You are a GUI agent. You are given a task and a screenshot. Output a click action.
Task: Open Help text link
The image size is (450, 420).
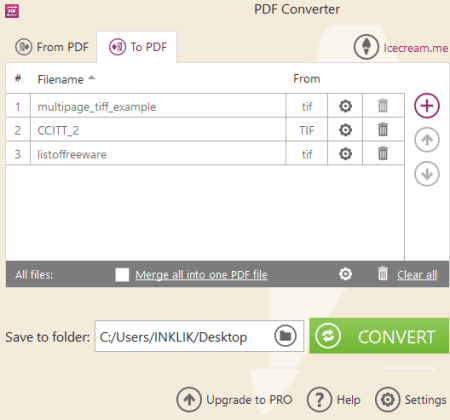[x=348, y=399]
